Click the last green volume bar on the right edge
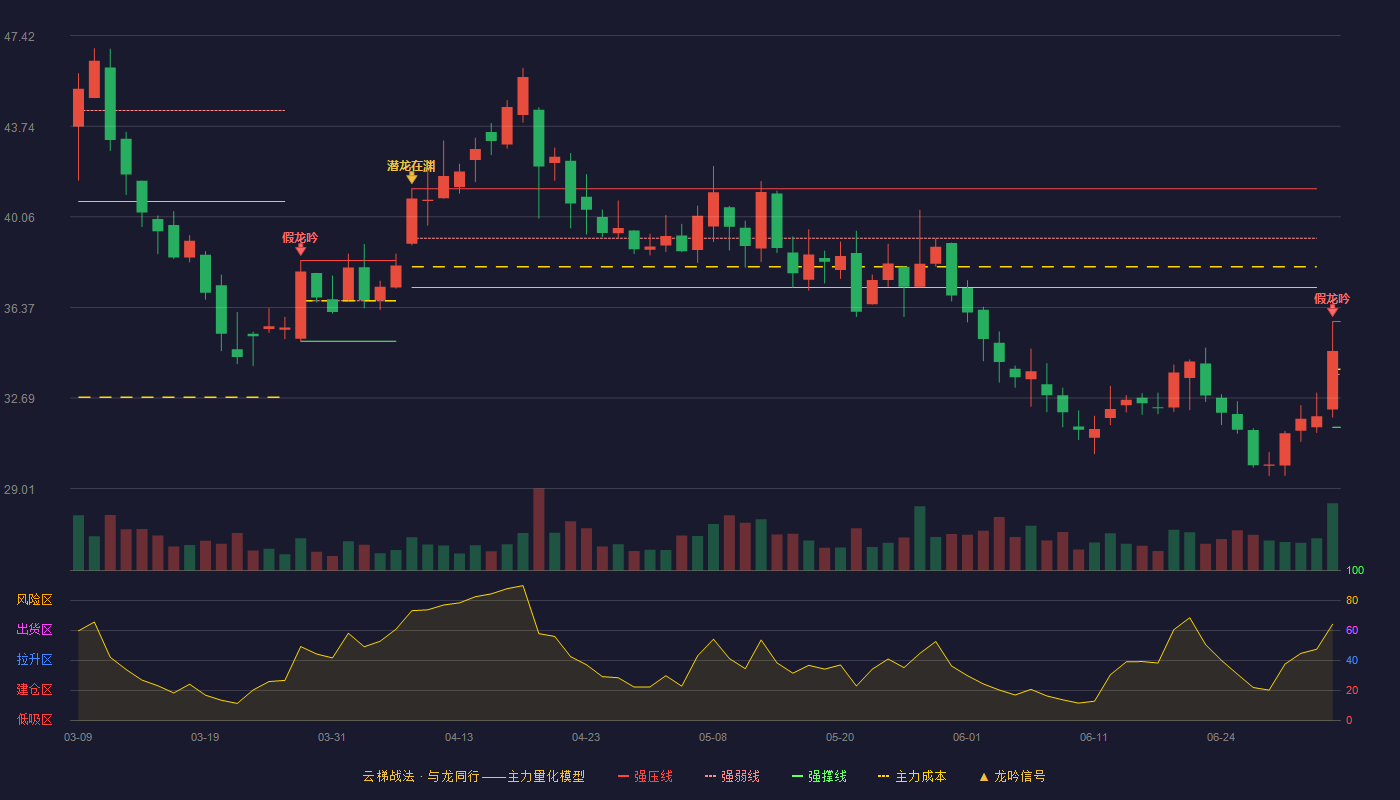 [x=1332, y=537]
